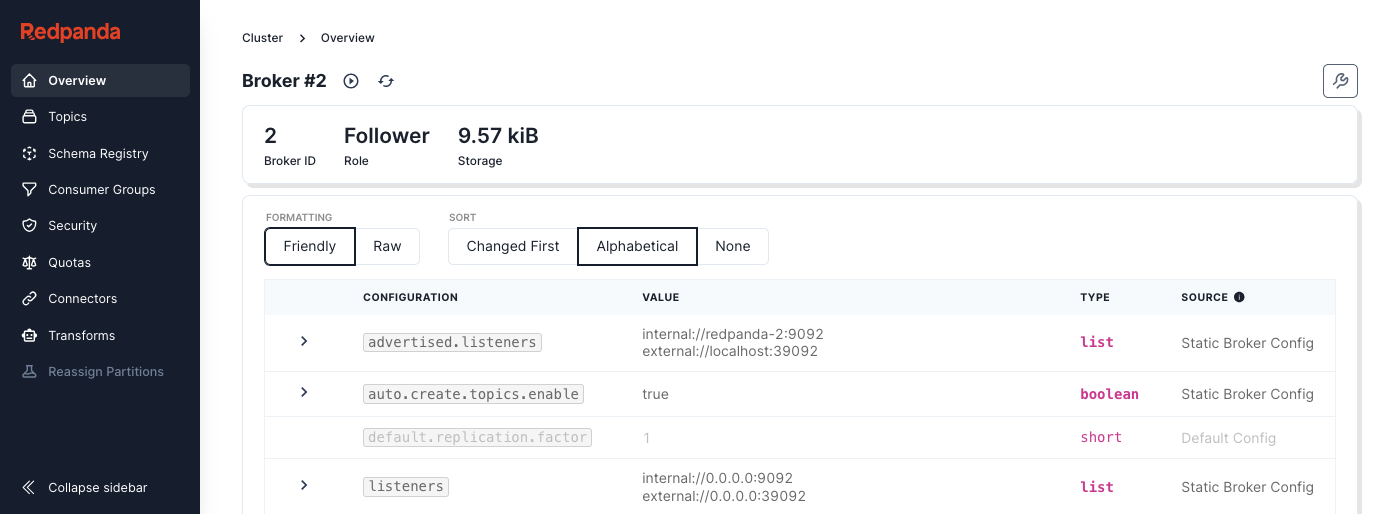Image resolution: width=1400 pixels, height=514 pixels.
Task: Sort configuration by Changed First
Action: [513, 246]
